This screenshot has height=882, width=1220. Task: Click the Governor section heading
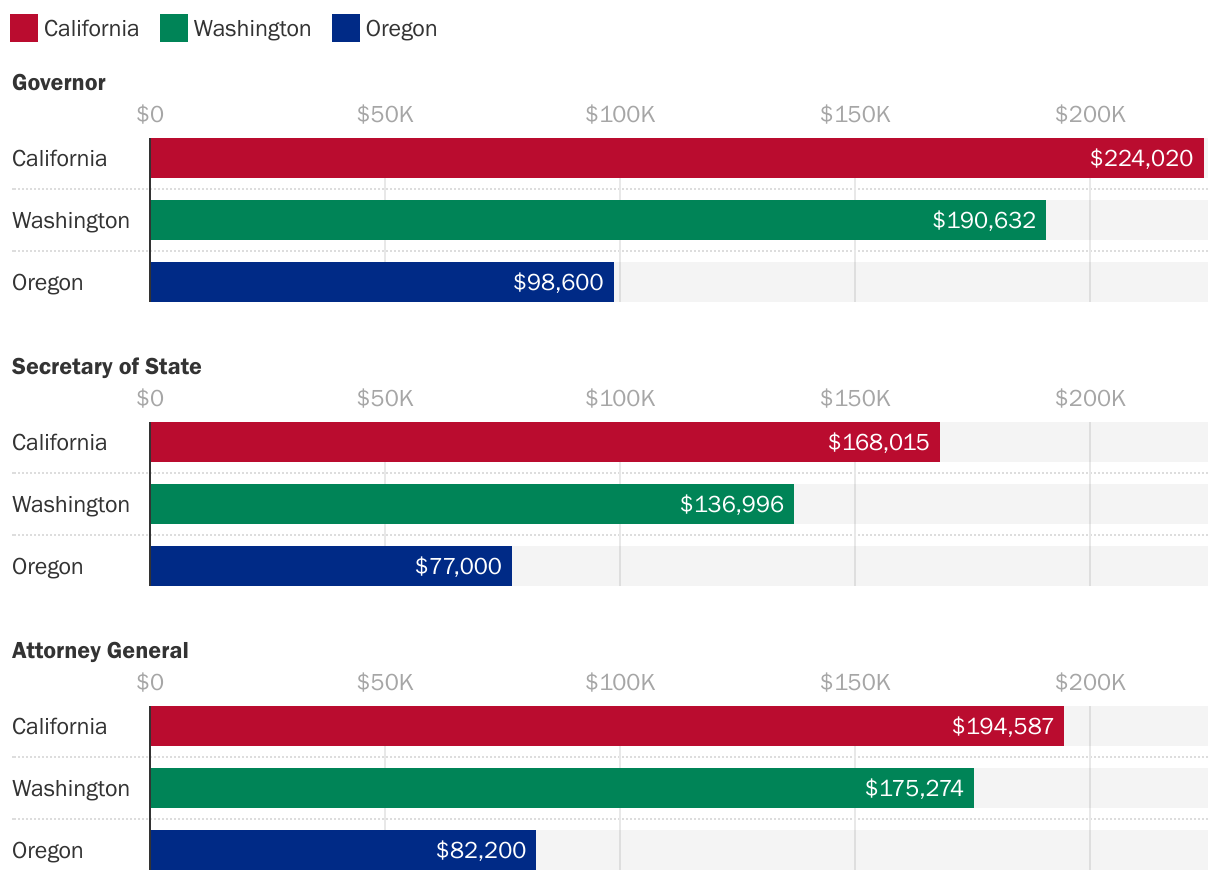pyautogui.click(x=59, y=83)
